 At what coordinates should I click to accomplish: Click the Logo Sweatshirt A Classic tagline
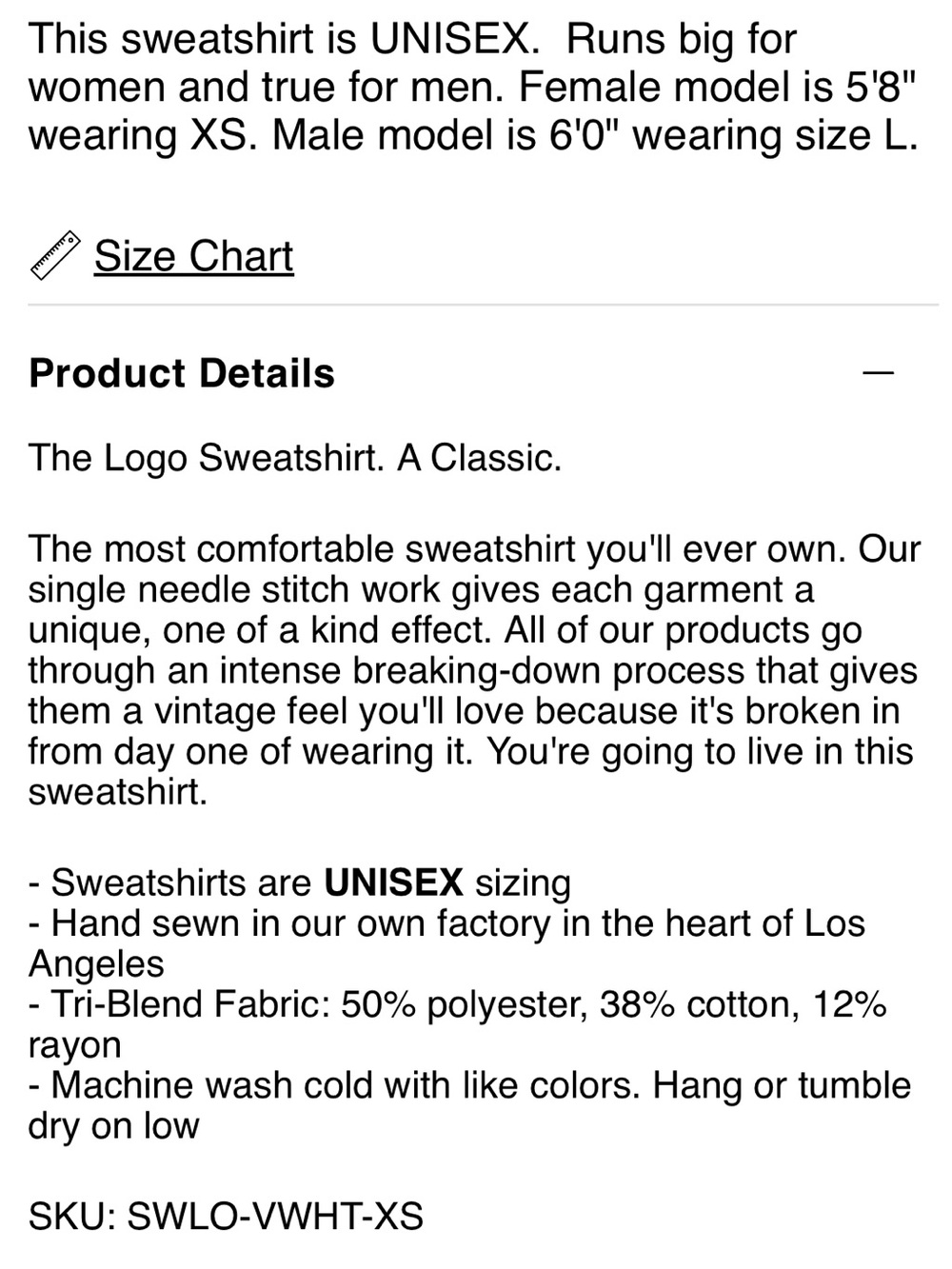[295, 459]
